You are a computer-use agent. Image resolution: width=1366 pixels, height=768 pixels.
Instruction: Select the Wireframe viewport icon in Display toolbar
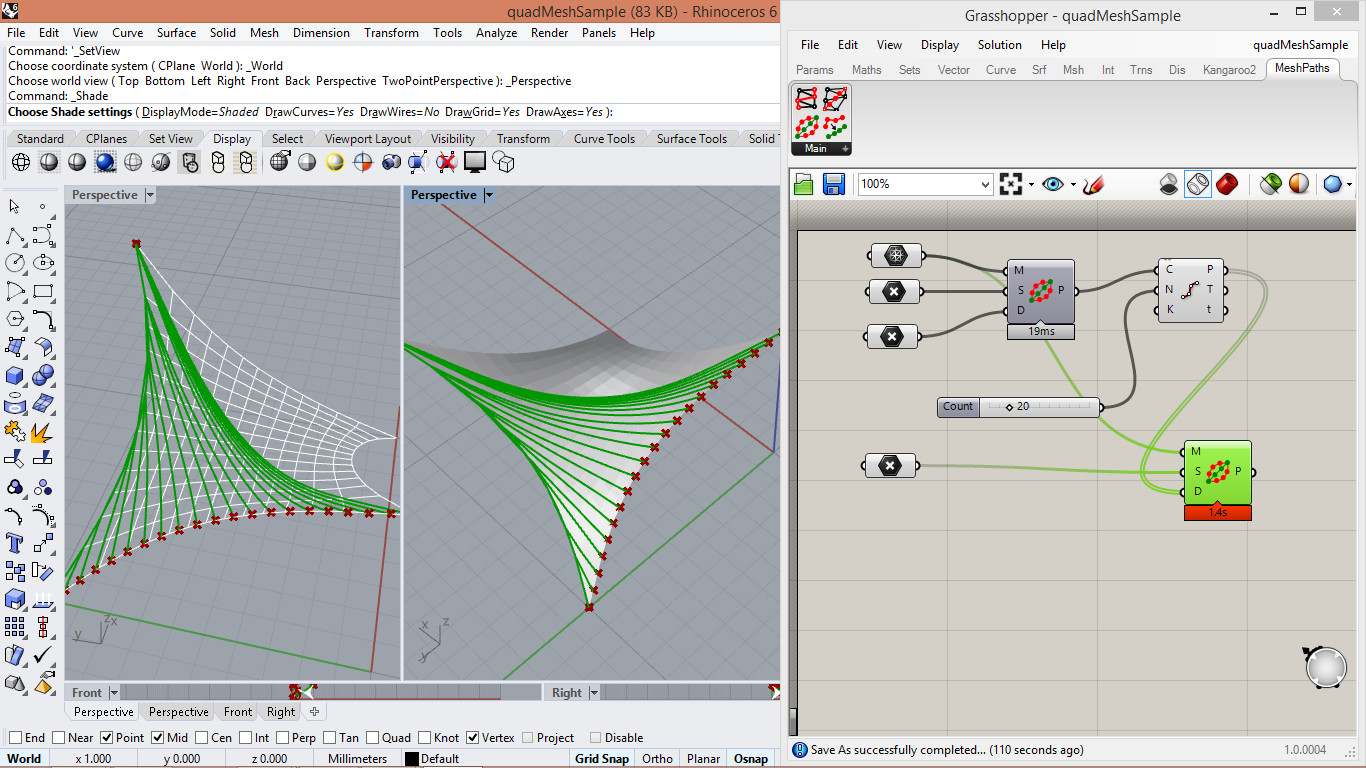click(21, 162)
